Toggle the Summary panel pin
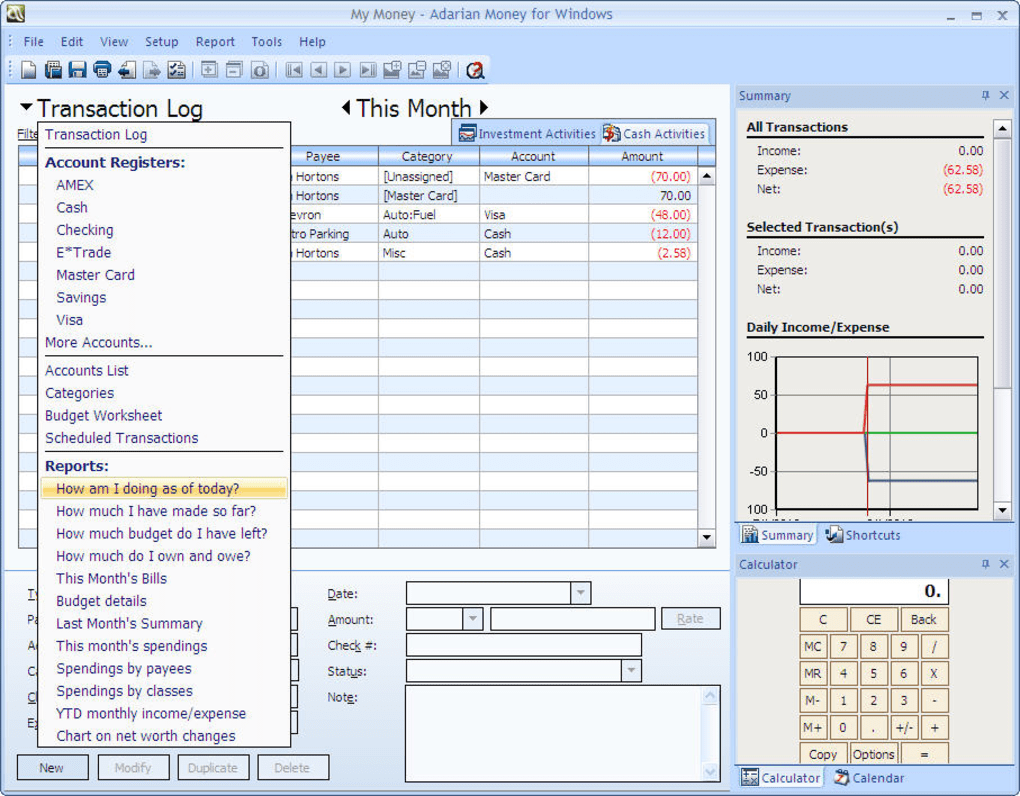Screen dimensions: 1020x796 click(x=985, y=96)
